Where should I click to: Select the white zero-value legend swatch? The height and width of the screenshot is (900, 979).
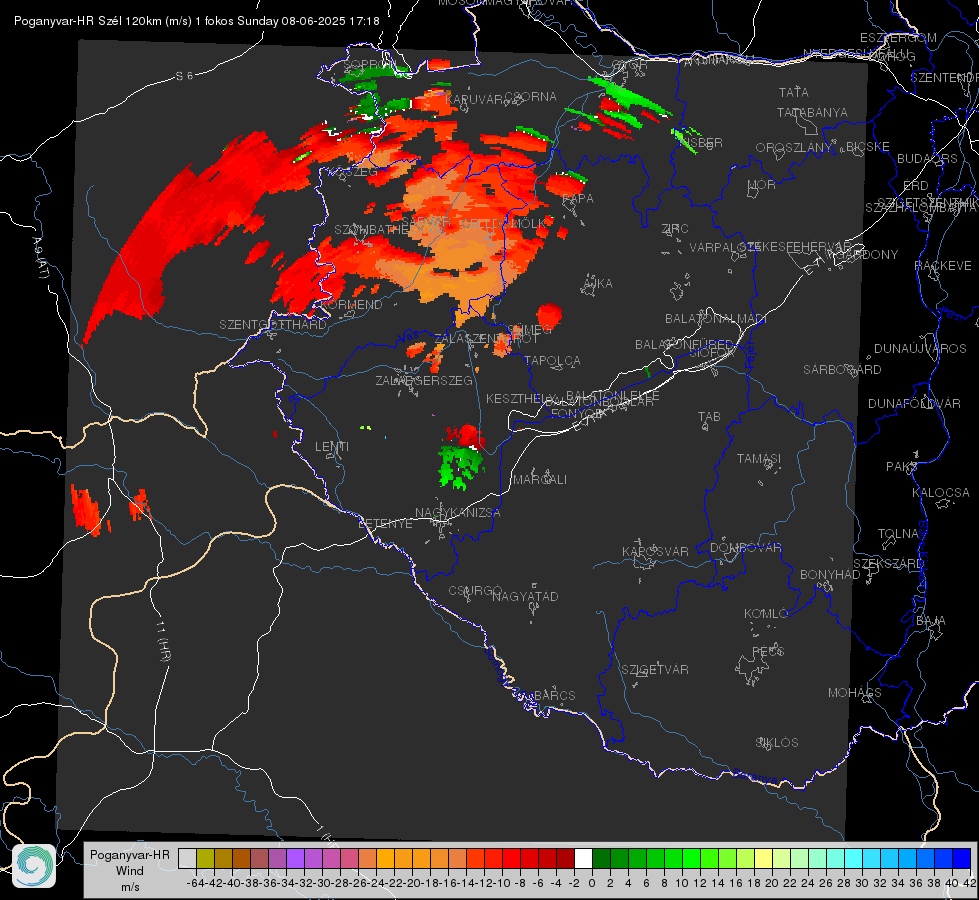pos(583,858)
